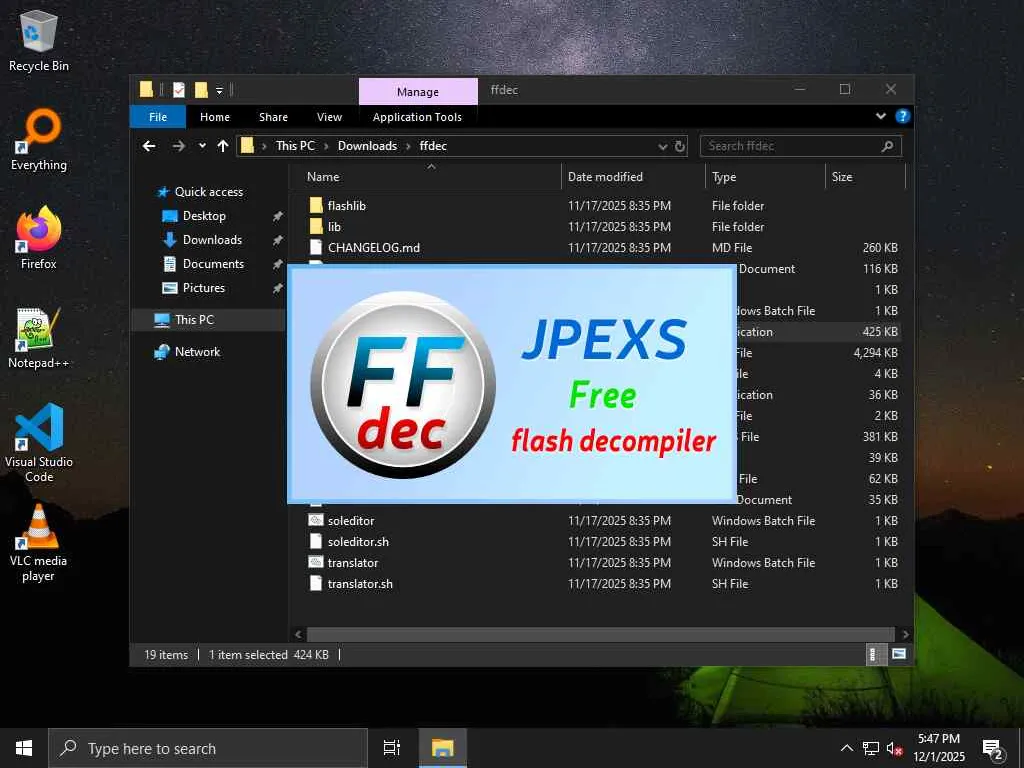Click the flashlib folder icon
1024x768 pixels.
316,205
